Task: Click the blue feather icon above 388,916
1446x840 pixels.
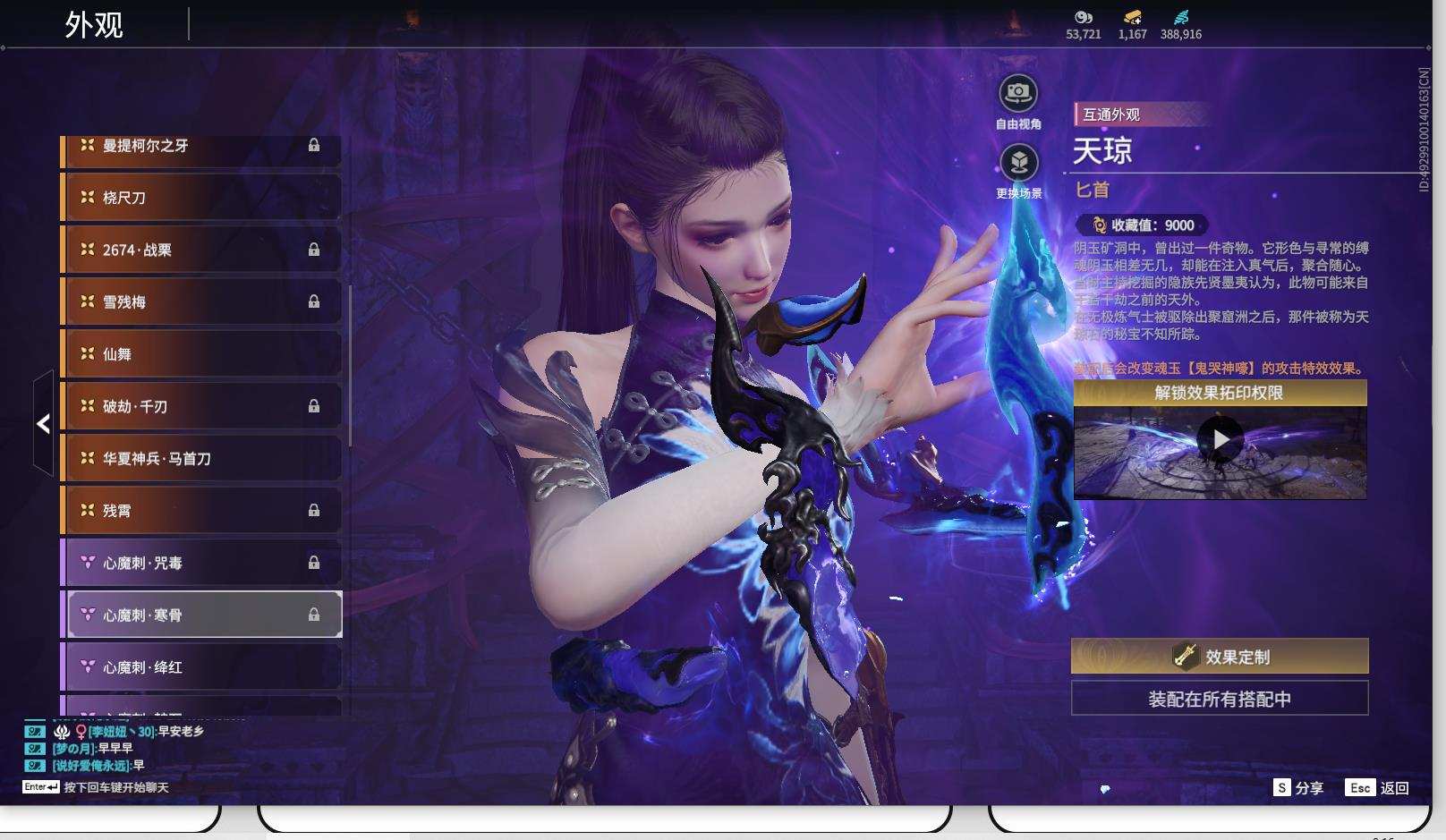Action: click(1181, 17)
